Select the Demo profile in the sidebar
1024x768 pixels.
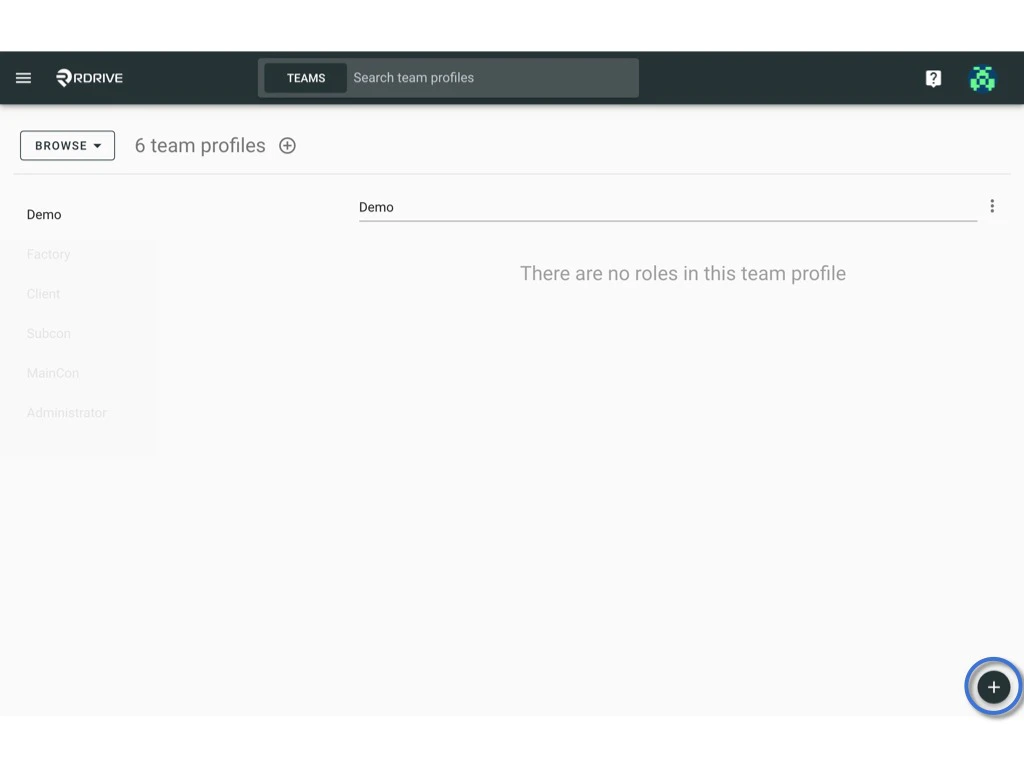coord(43,214)
